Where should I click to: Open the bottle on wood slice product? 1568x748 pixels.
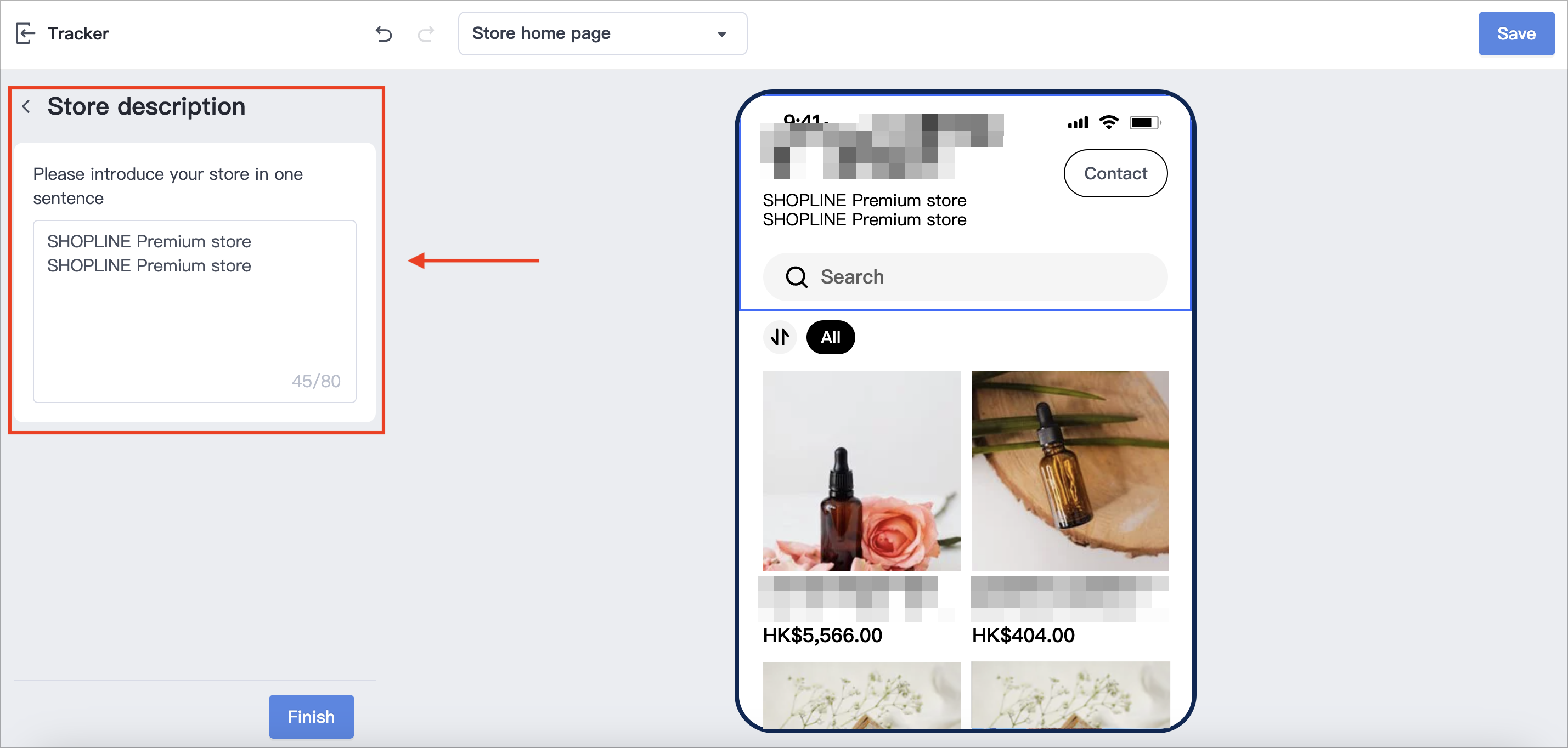click(x=1069, y=471)
